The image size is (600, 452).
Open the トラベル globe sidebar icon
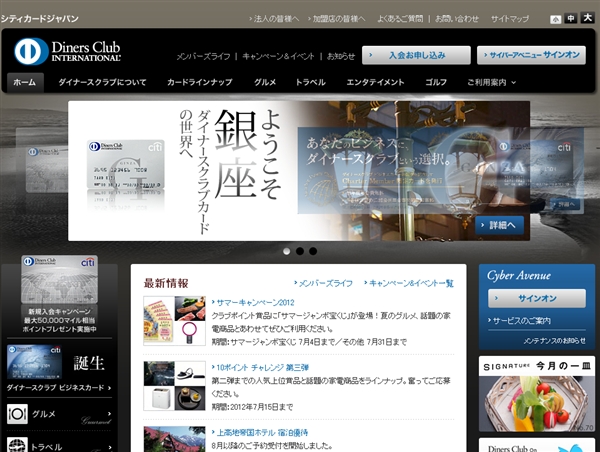(x=17, y=445)
